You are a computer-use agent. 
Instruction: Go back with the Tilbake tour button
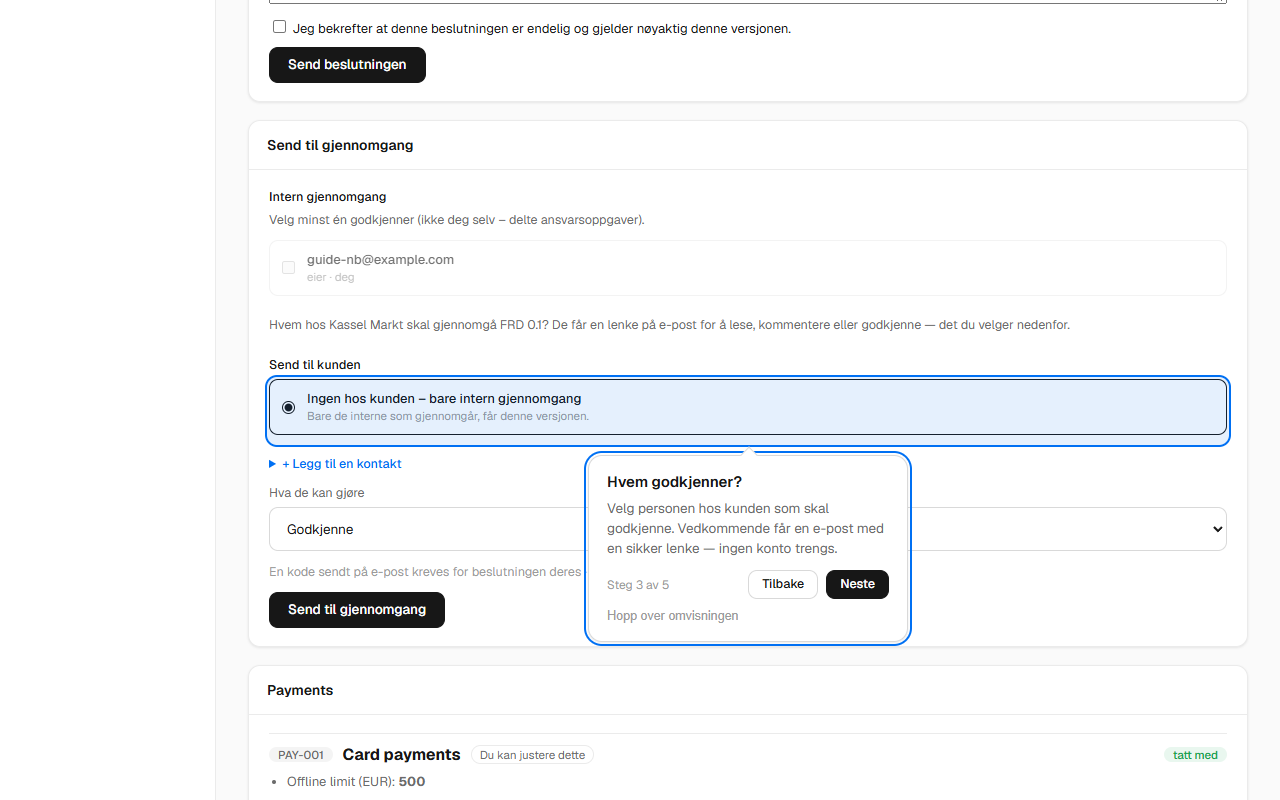[x=783, y=584]
